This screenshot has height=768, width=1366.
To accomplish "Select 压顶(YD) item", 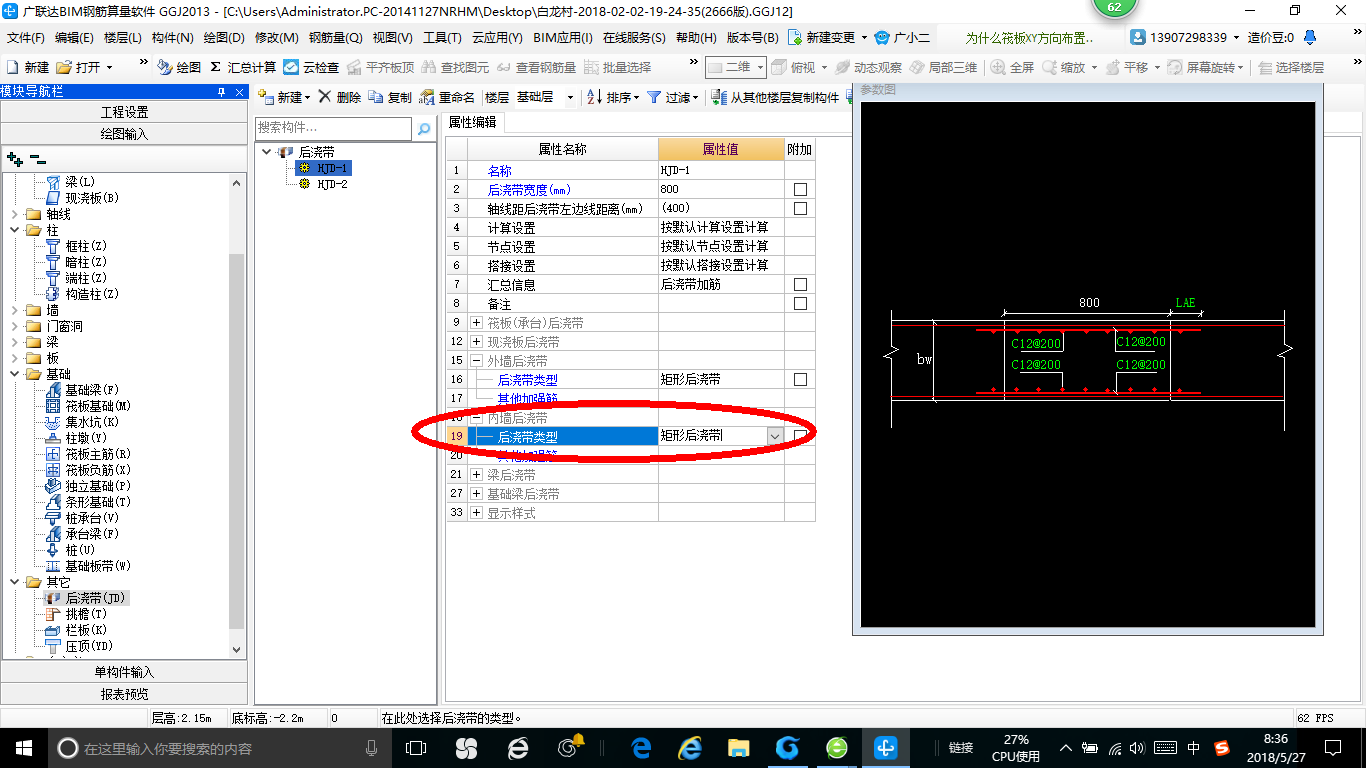I will (x=79, y=646).
